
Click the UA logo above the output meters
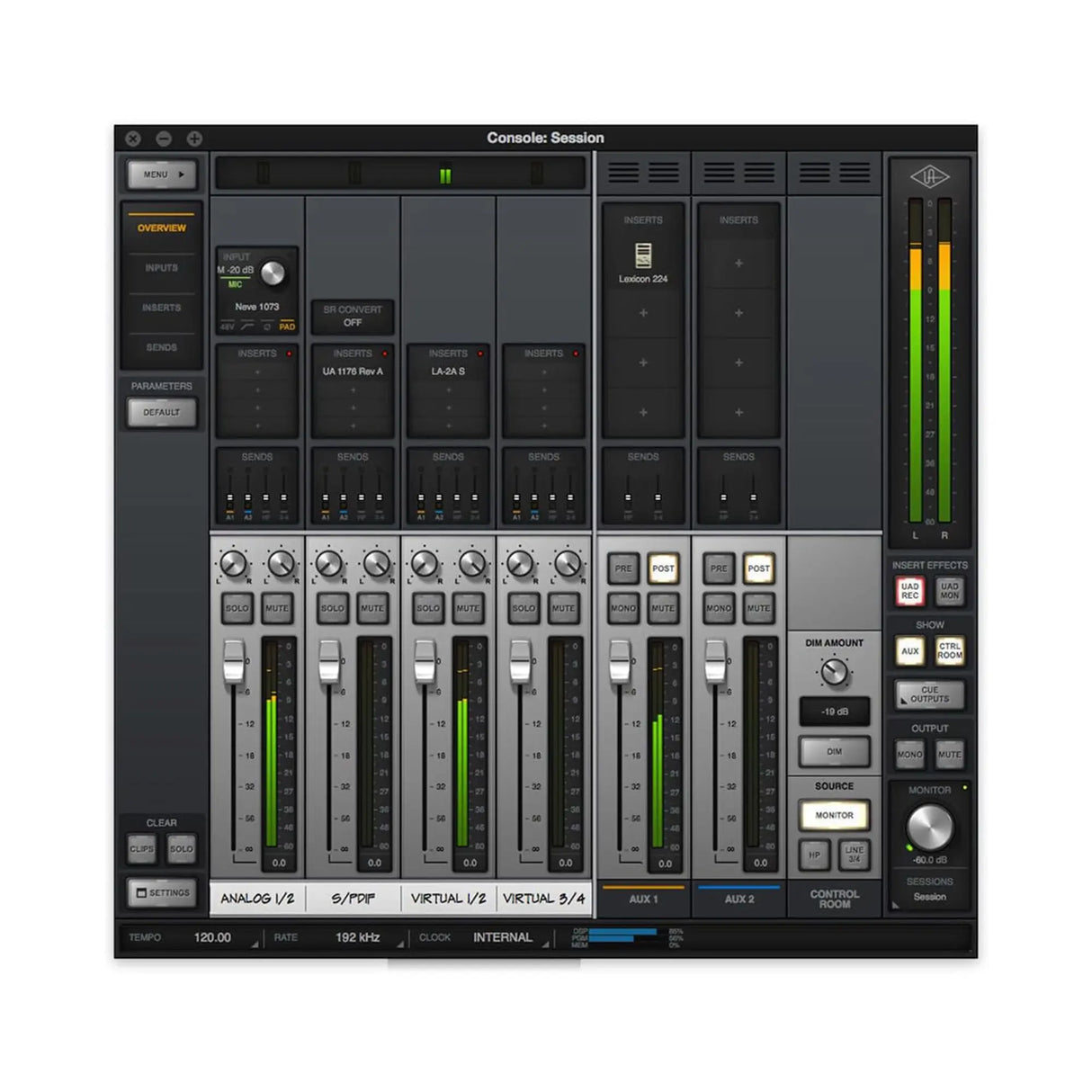pos(929,176)
